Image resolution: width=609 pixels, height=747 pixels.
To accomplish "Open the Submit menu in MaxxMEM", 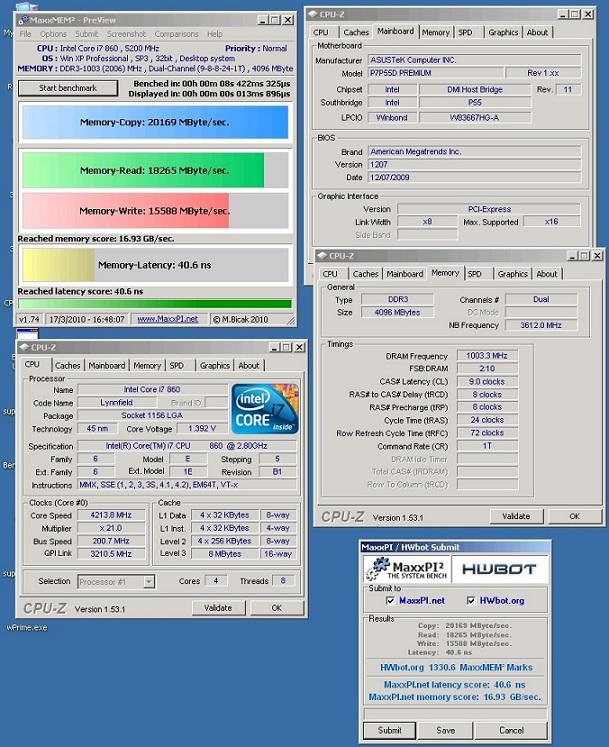I will [87, 34].
